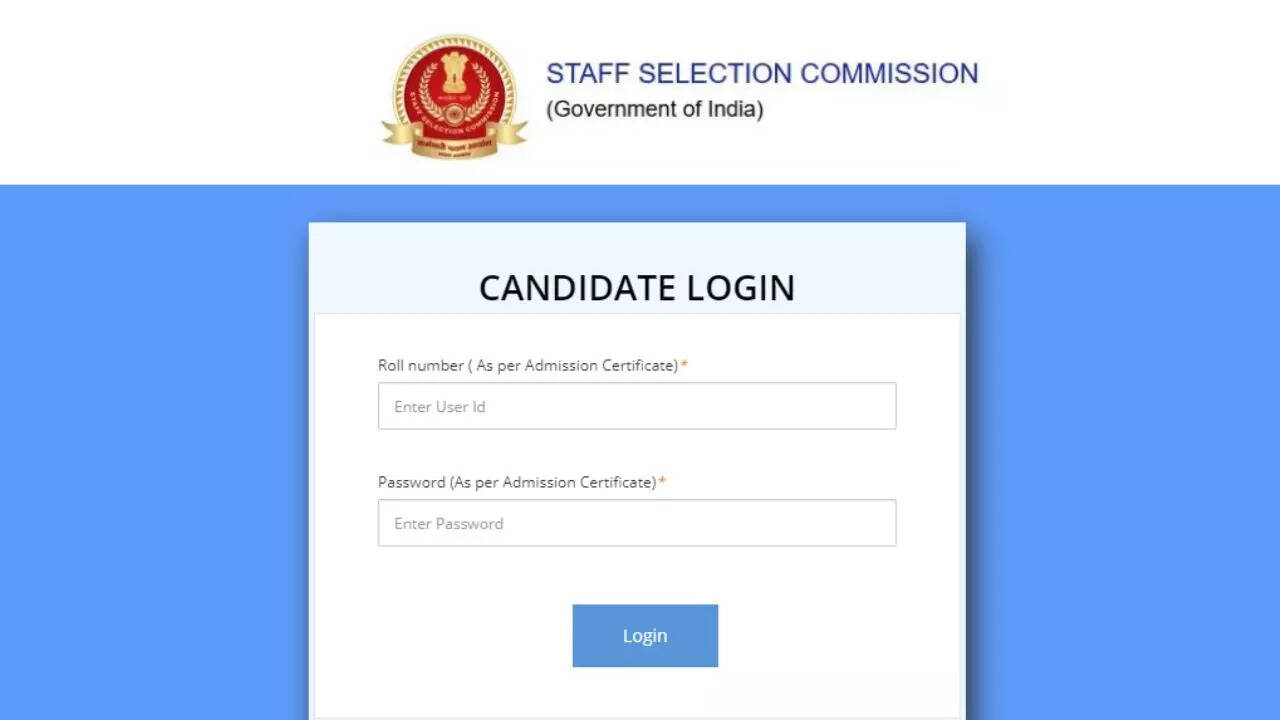The image size is (1280, 720).
Task: Click the Password field label
Action: click(516, 483)
